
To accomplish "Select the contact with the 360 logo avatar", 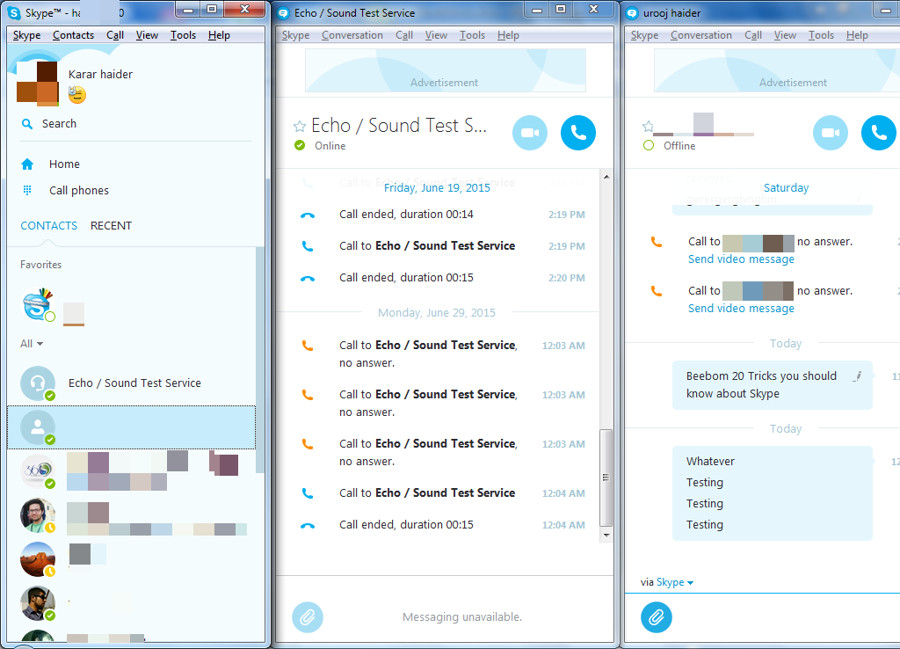I will (38, 471).
